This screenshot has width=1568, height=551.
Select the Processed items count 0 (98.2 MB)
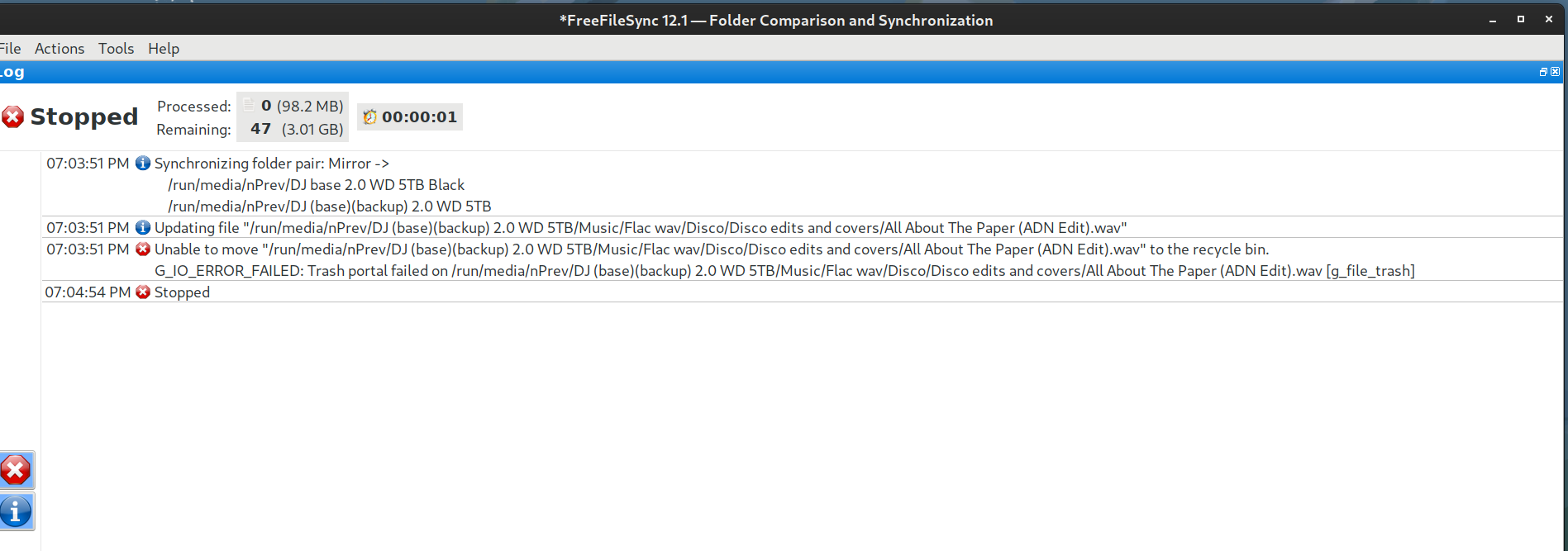302,106
